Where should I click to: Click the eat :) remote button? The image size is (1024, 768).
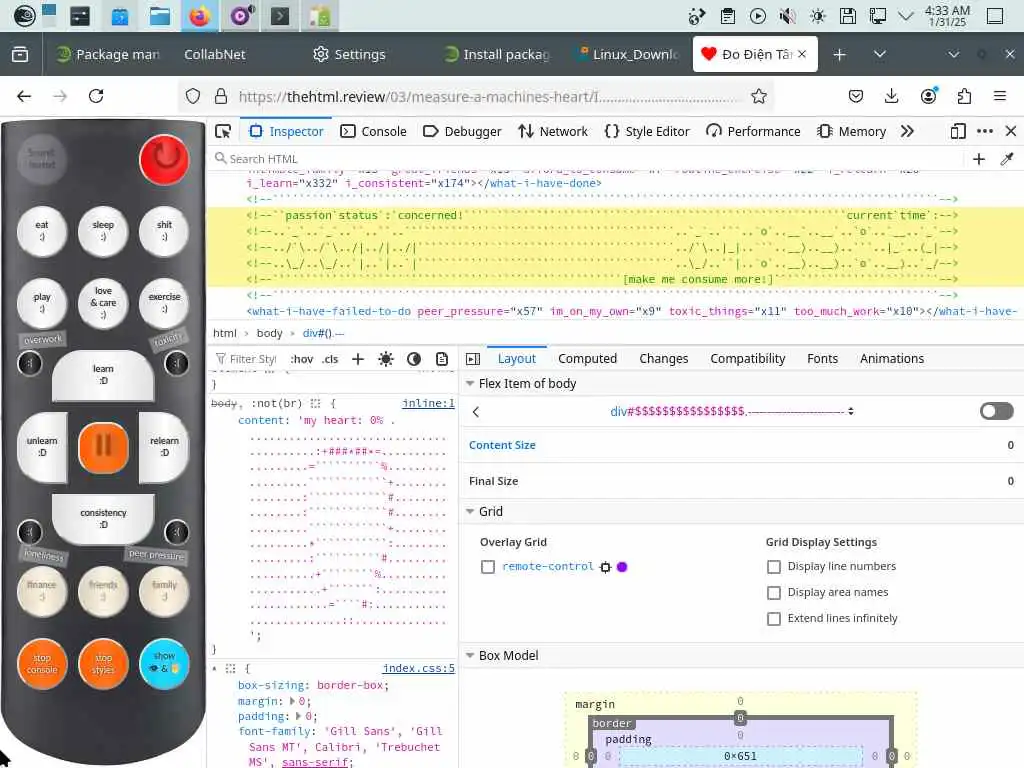(42, 231)
